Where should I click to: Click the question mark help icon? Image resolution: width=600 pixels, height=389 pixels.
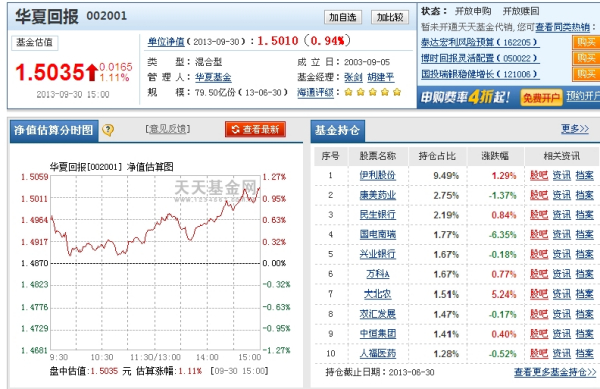(x=108, y=130)
